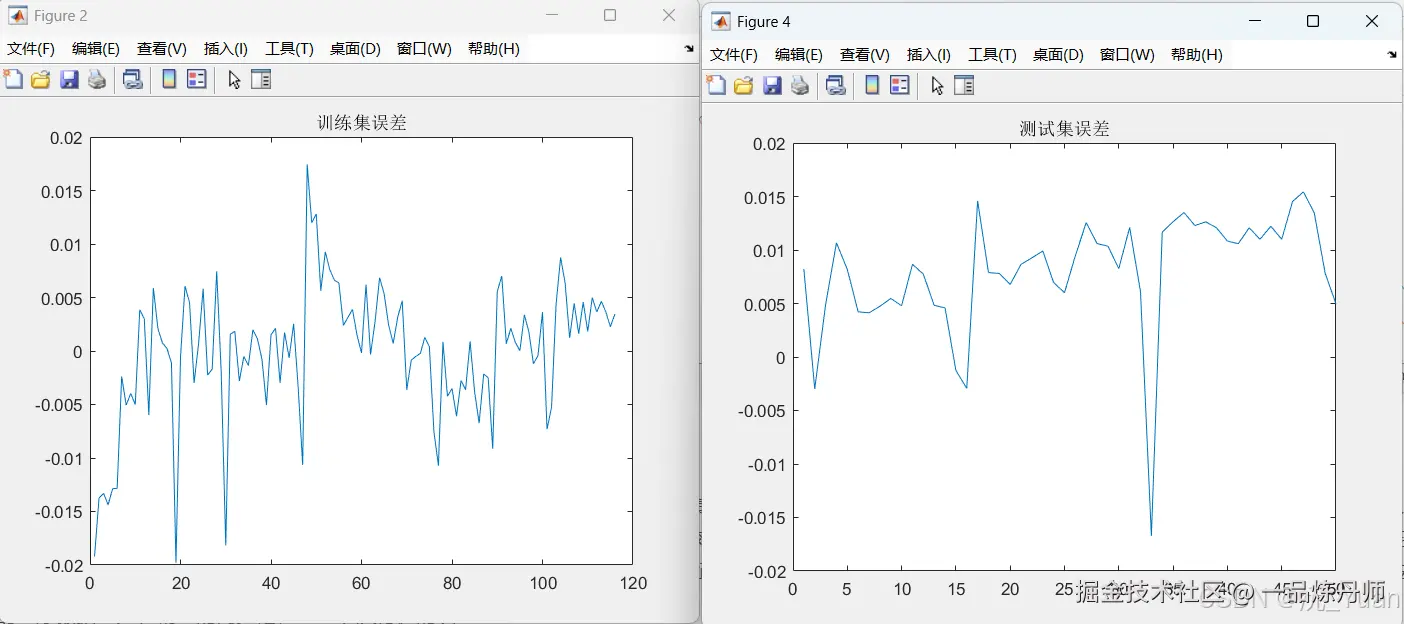Screen dimensions: 1404x624
Task: Click x-axis label 100 in Figure 2
Action: (543, 583)
